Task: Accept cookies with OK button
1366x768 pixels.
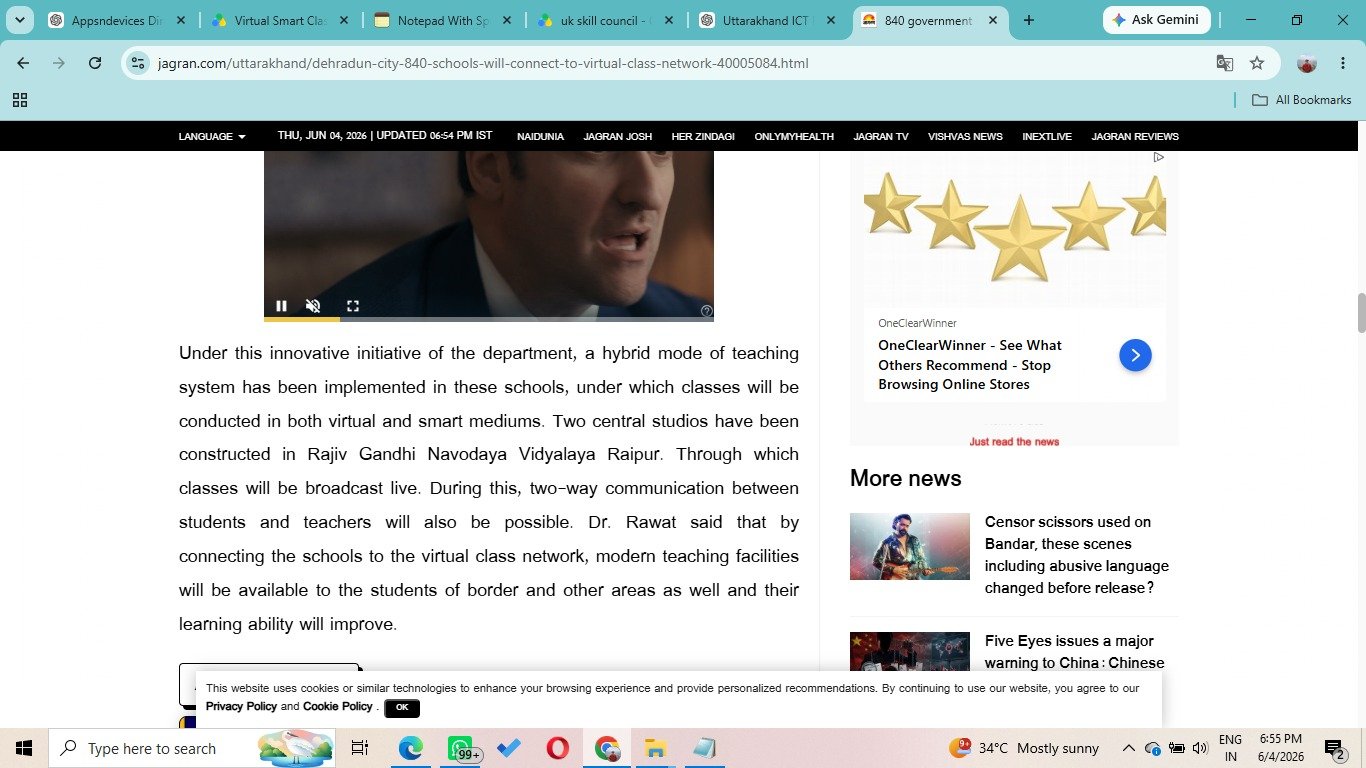Action: (402, 707)
